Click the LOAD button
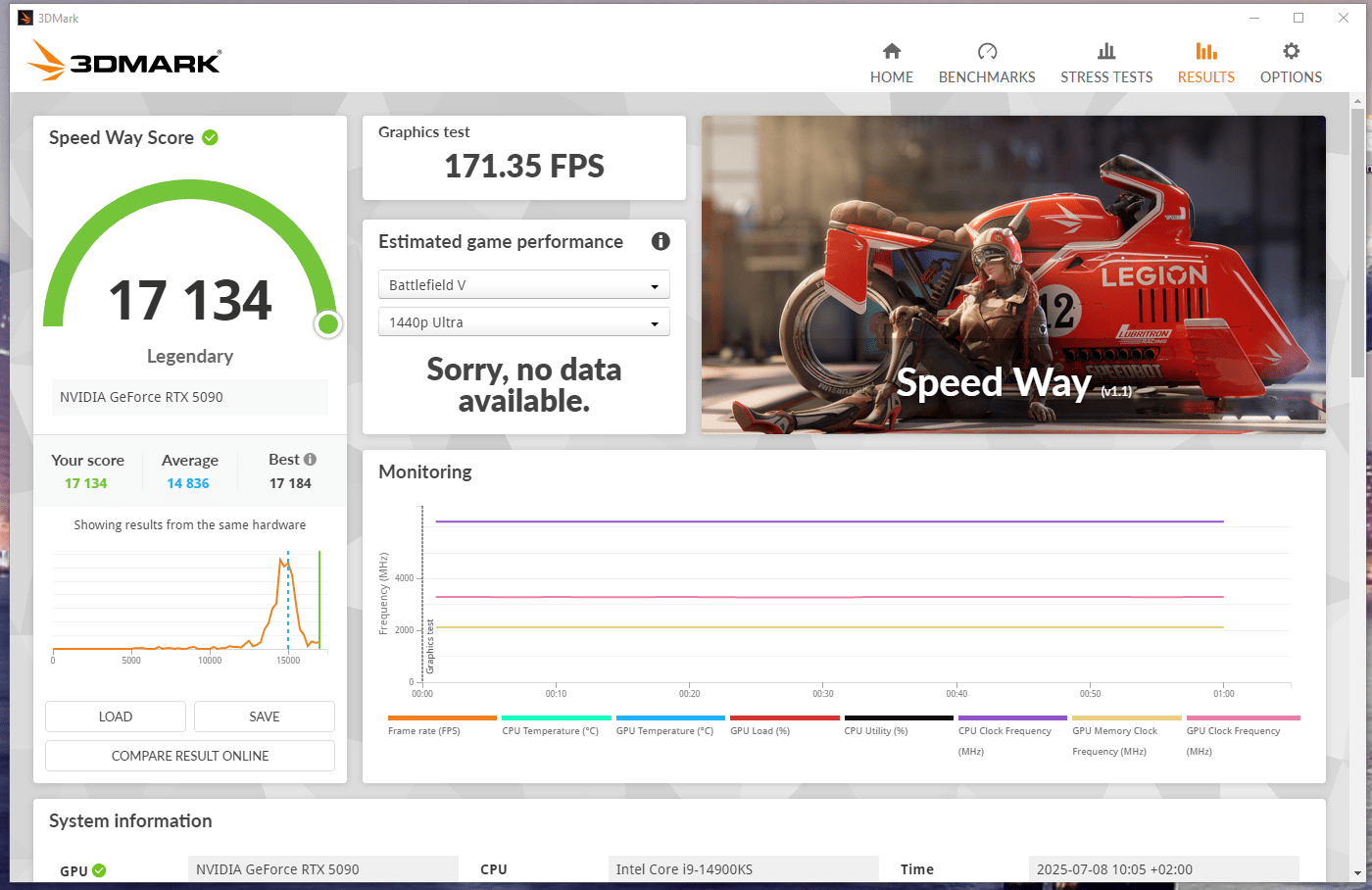The width and height of the screenshot is (1372, 890). pyautogui.click(x=116, y=717)
